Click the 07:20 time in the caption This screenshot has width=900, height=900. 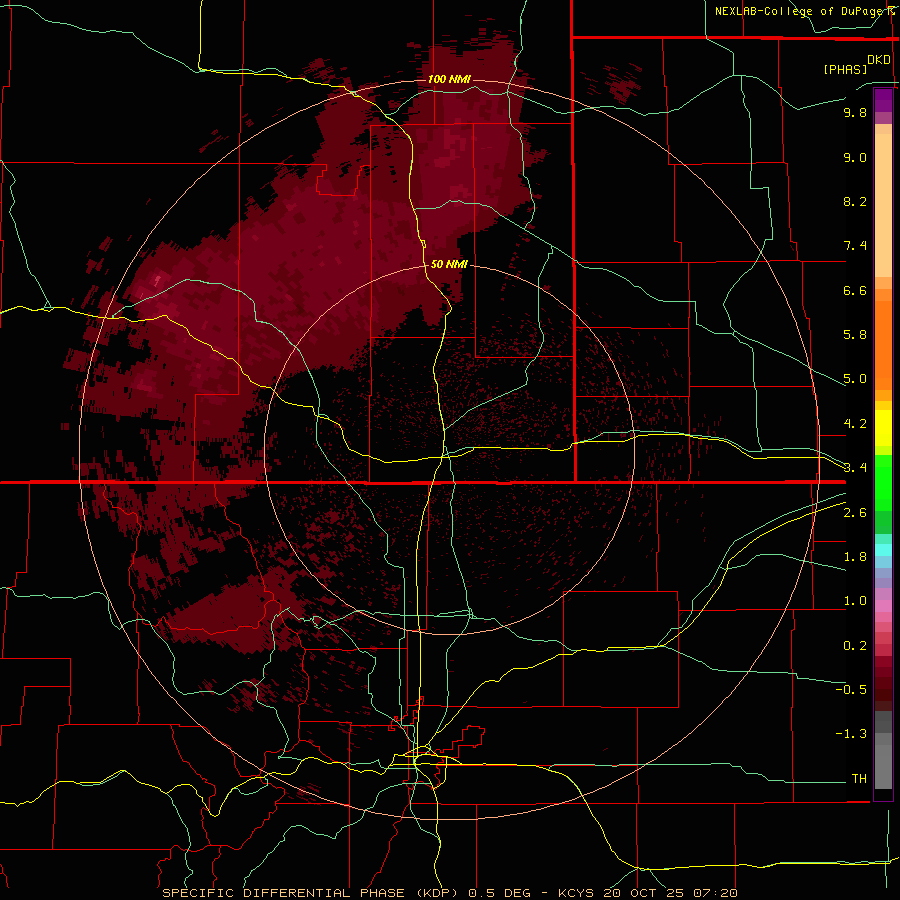click(715, 893)
